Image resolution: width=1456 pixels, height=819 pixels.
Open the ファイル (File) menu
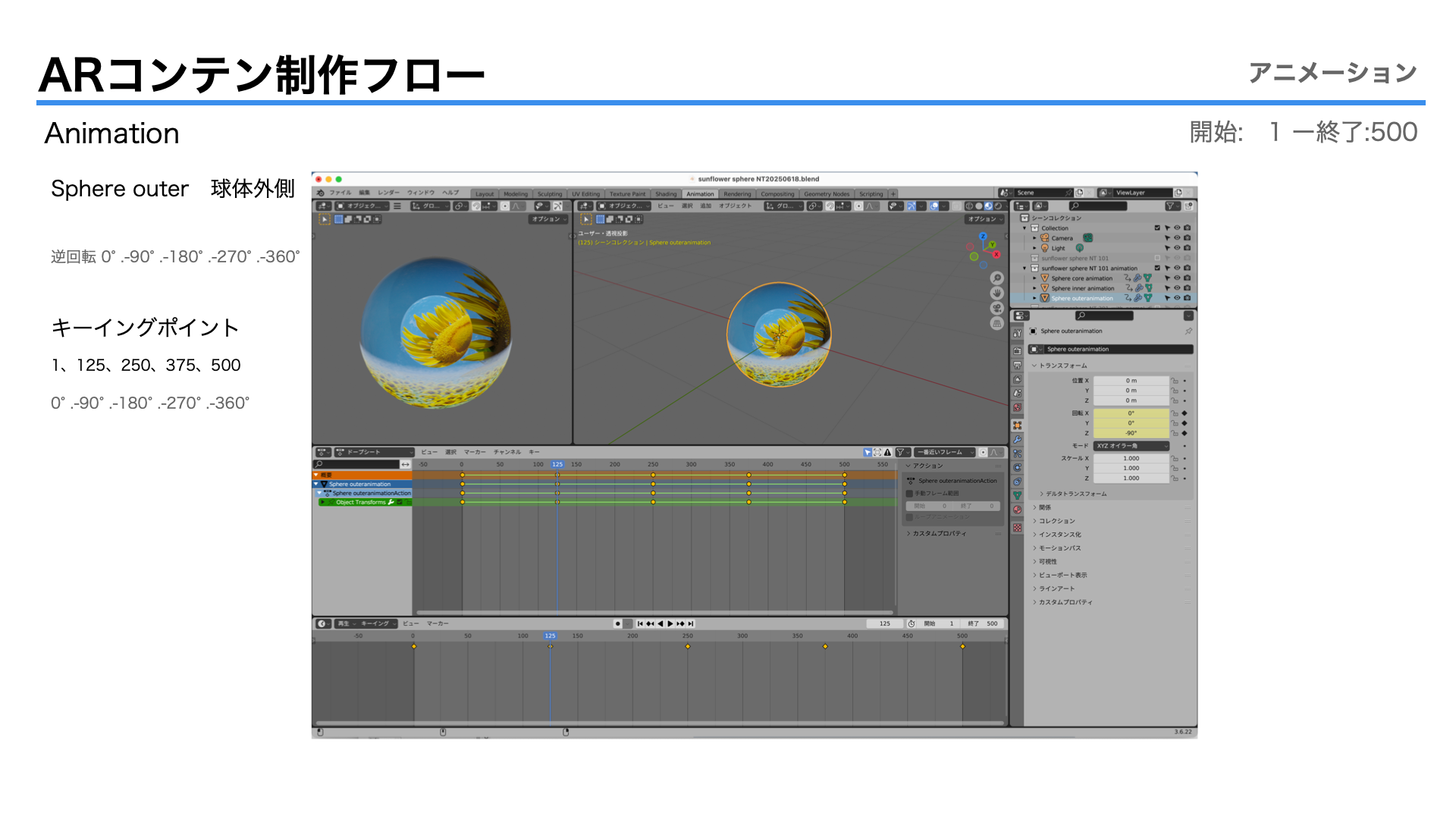pyautogui.click(x=340, y=193)
